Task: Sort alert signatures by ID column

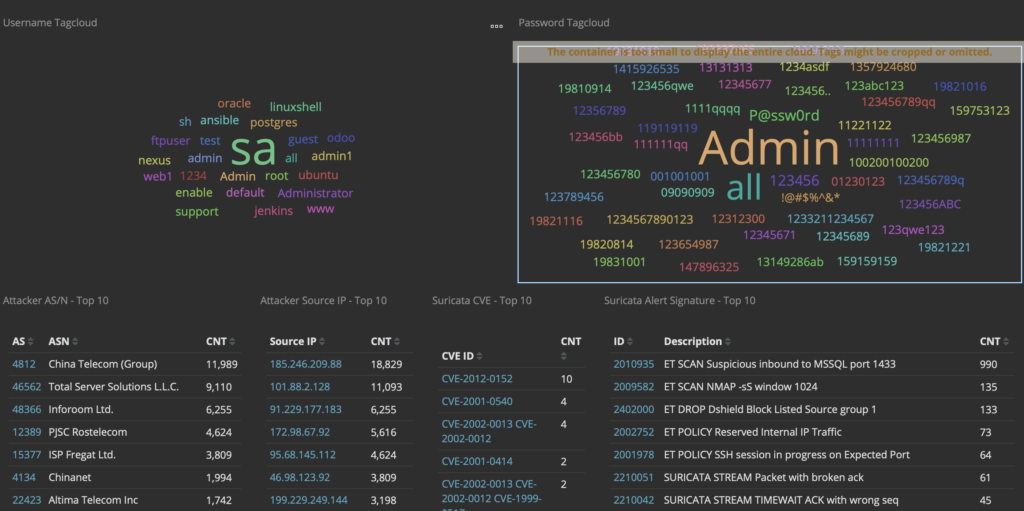Action: point(630,342)
